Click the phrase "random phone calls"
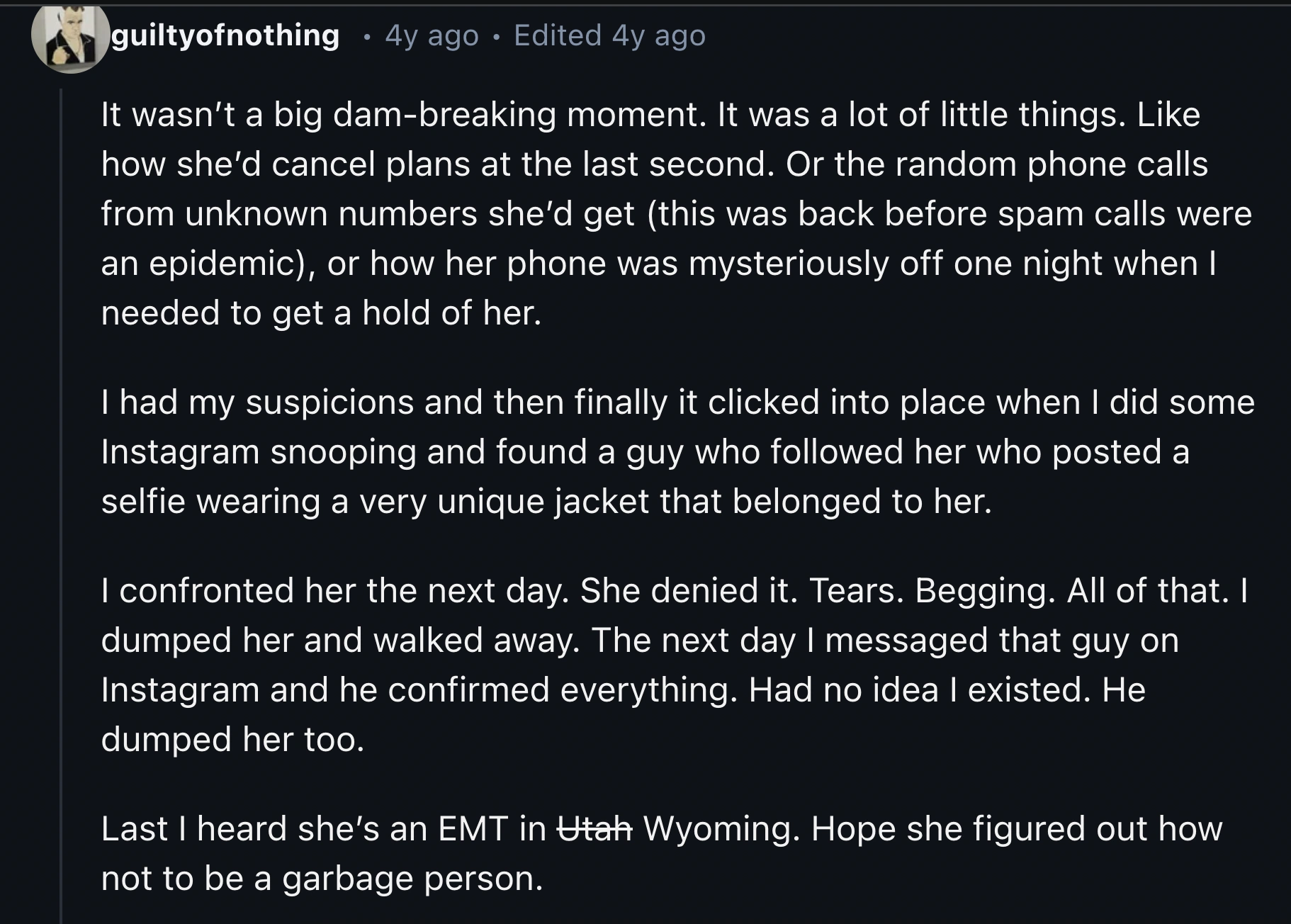Screen dimensions: 1291x924 click(x=1051, y=164)
